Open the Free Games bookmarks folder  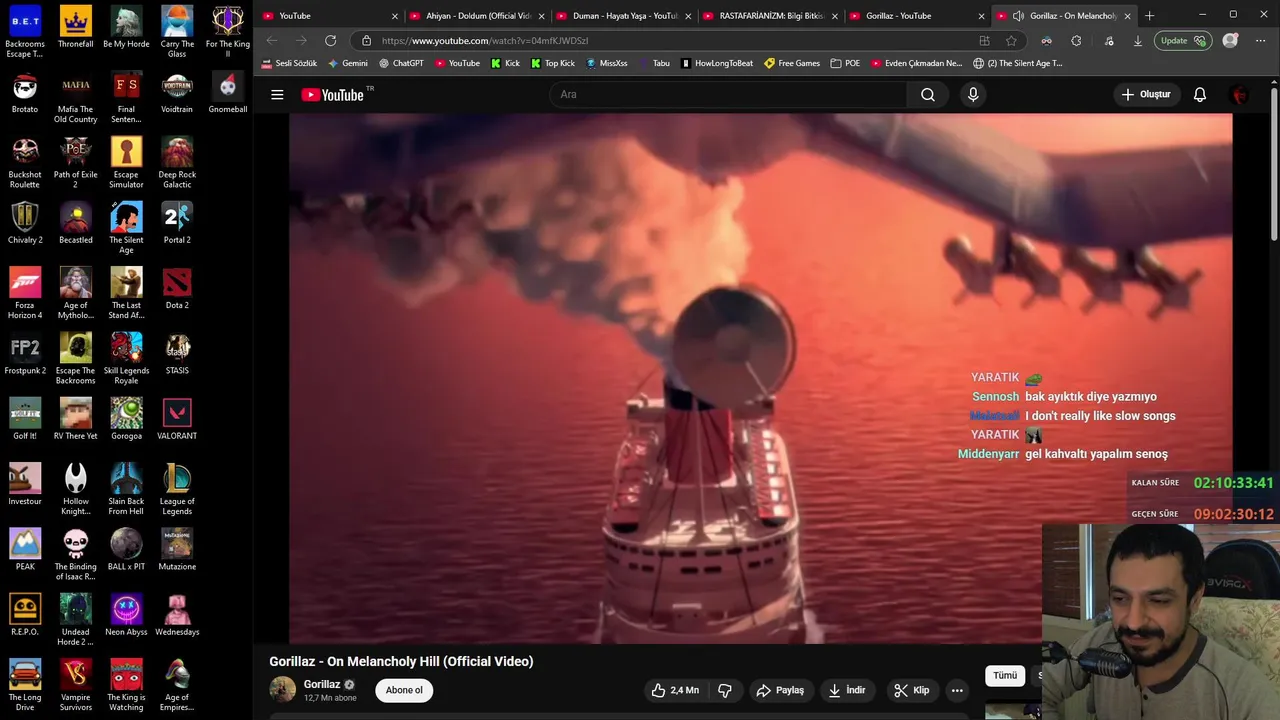coord(792,63)
